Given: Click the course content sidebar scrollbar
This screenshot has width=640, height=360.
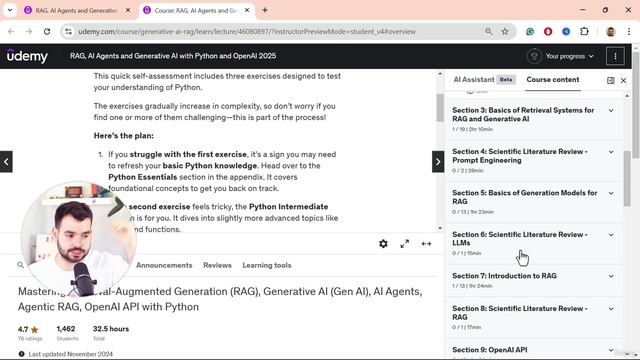Looking at the screenshot, I should pyautogui.click(x=627, y=178).
